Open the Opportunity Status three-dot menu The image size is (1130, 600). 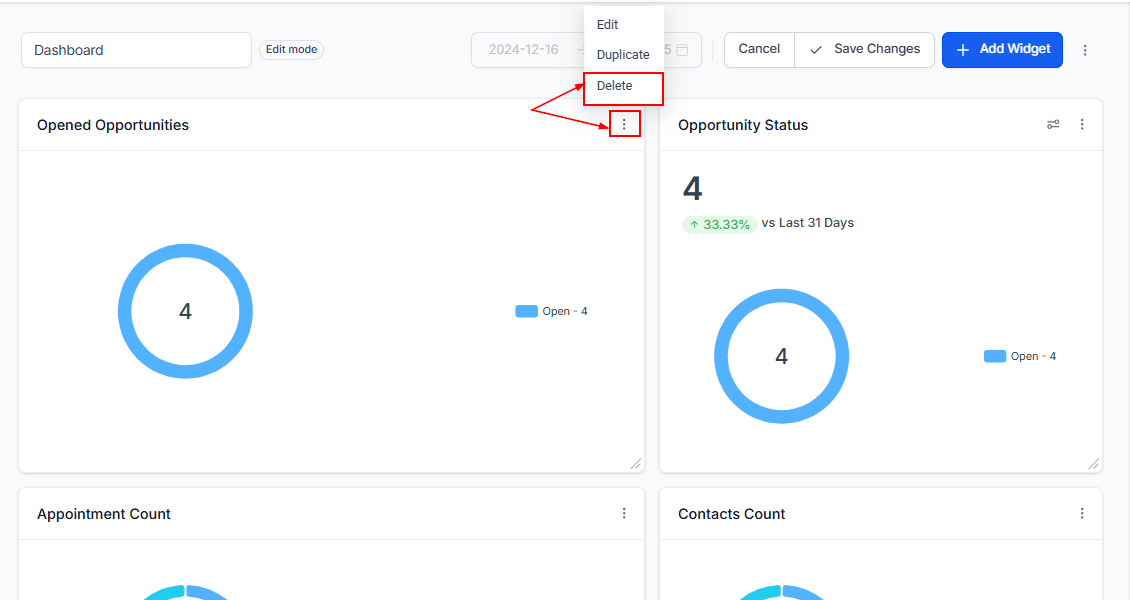click(x=1082, y=125)
